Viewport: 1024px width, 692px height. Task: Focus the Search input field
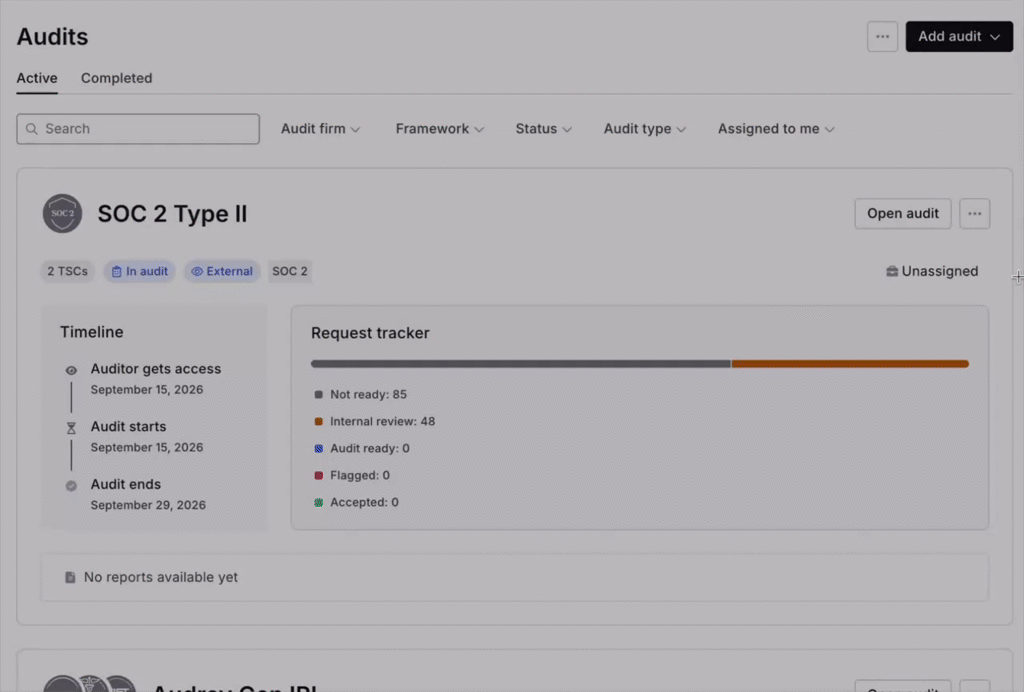pos(138,129)
